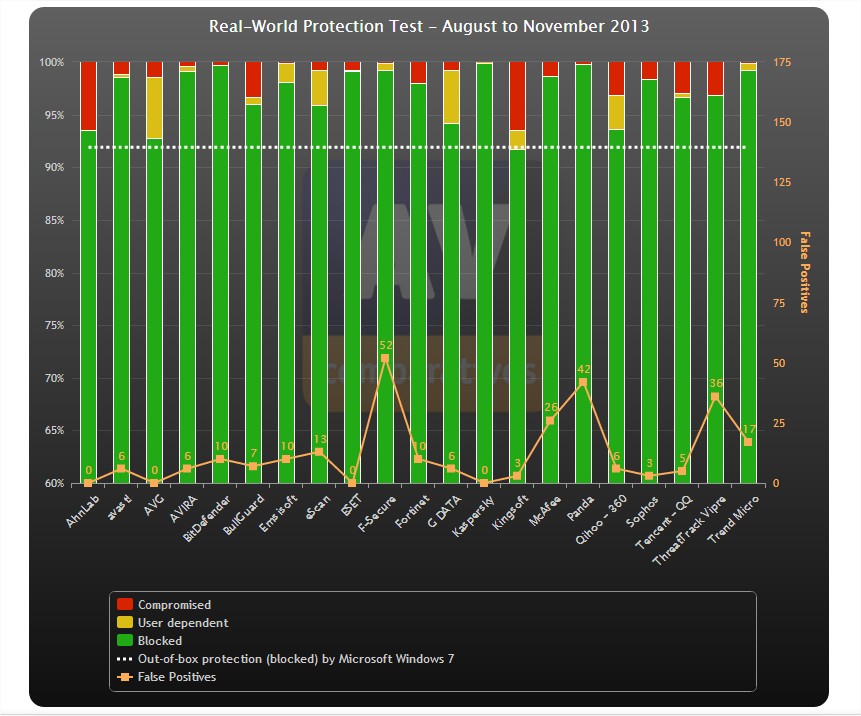This screenshot has width=861, height=716.
Task: Click the red Compromised segment of AhnLab's bar
Action: point(88,96)
